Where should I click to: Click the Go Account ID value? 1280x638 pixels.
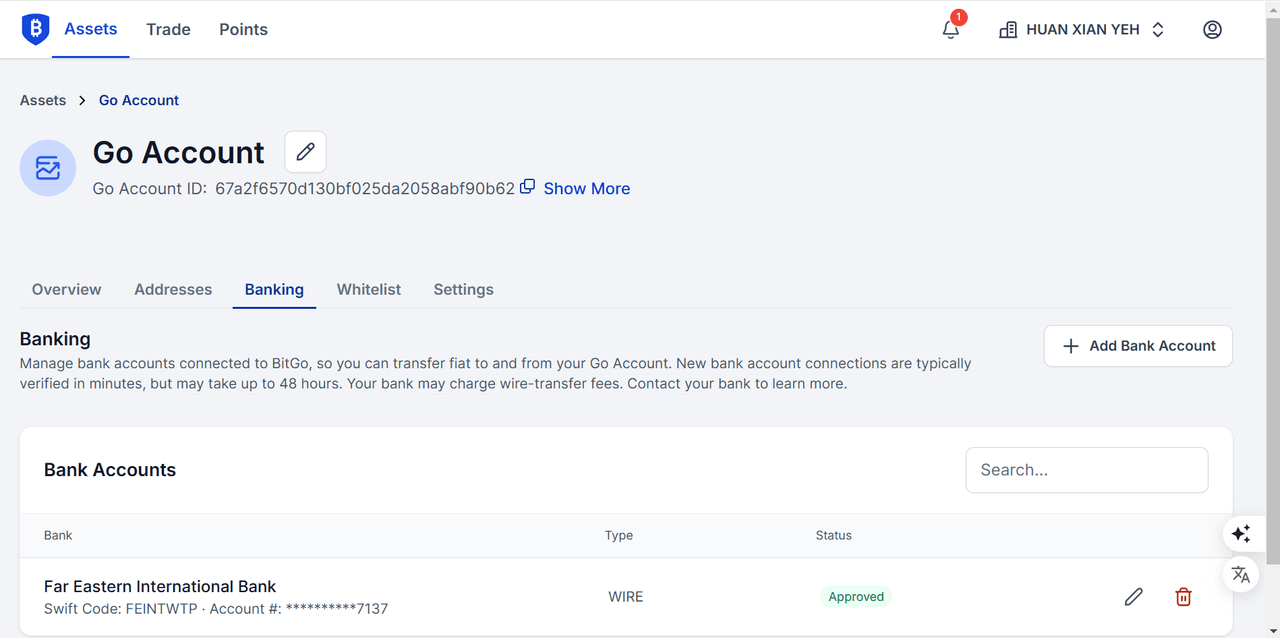(x=365, y=188)
